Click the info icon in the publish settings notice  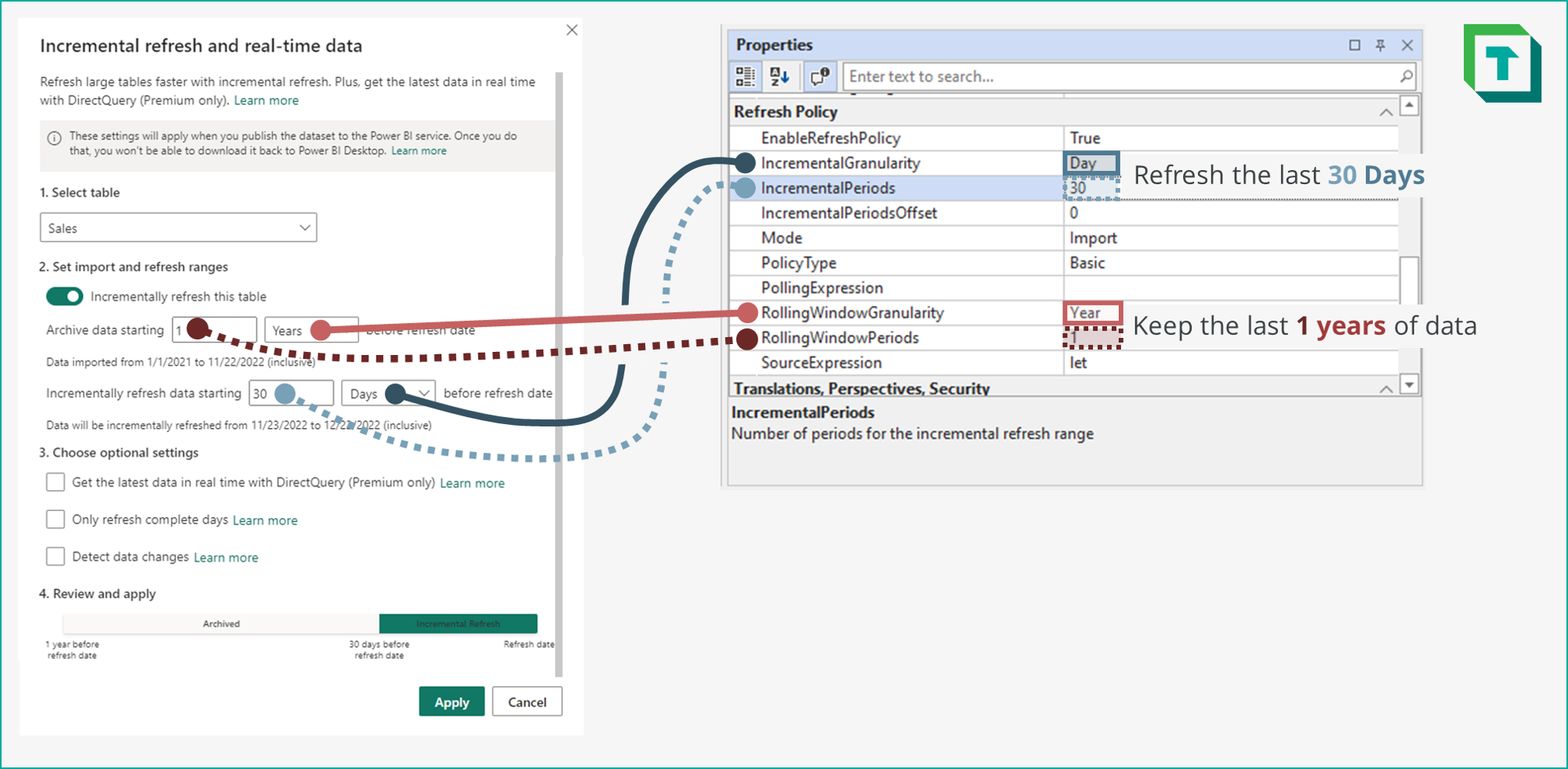pyautogui.click(x=53, y=139)
